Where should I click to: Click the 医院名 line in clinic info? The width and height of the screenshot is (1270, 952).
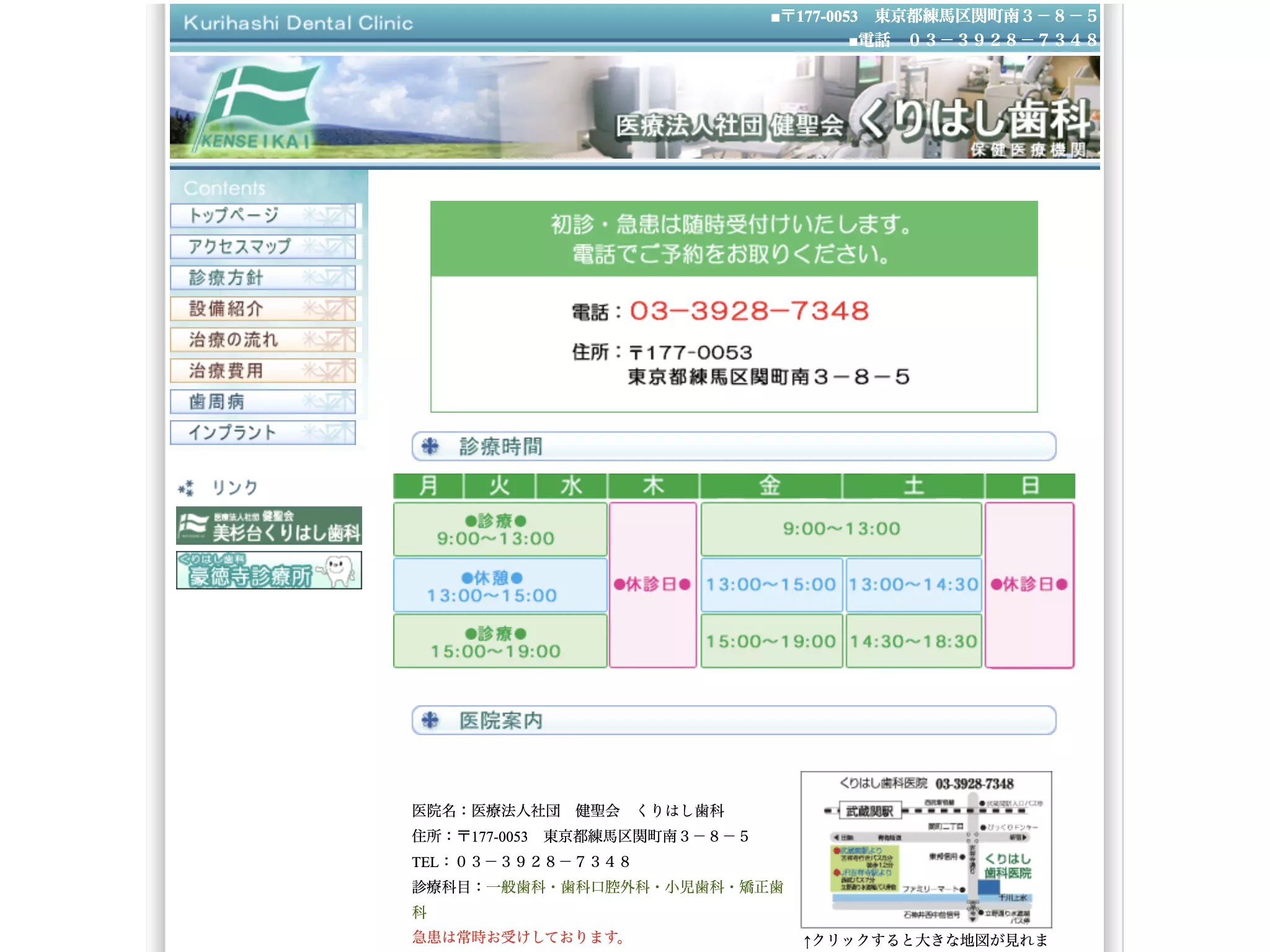click(568, 810)
